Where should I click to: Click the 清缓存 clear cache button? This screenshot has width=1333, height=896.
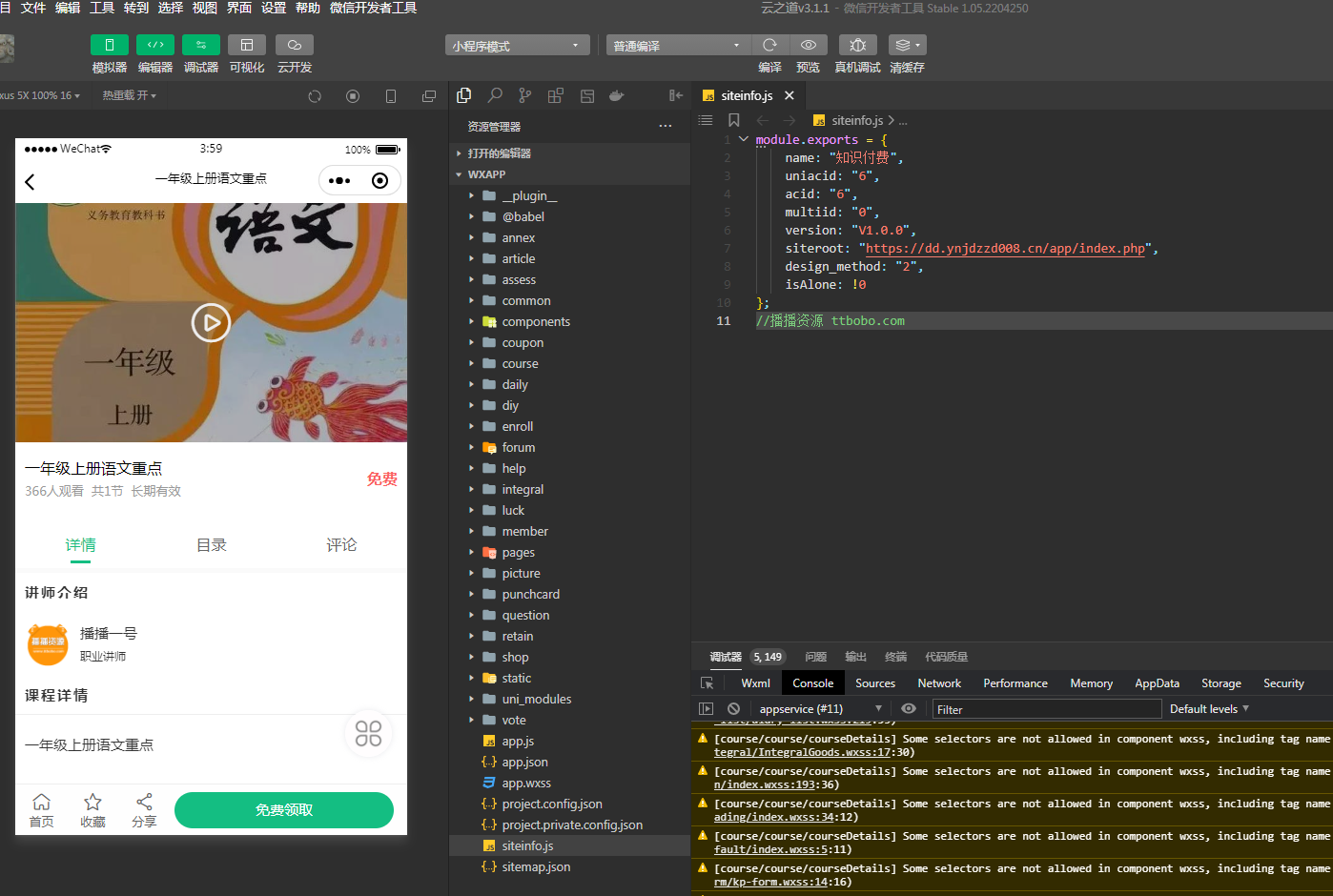click(908, 45)
